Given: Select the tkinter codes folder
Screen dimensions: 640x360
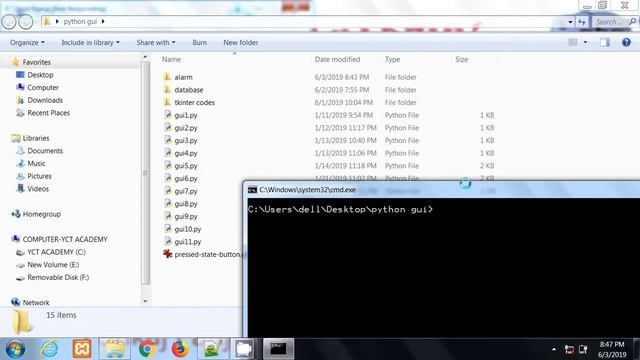Looking at the screenshot, I should click(189, 102).
